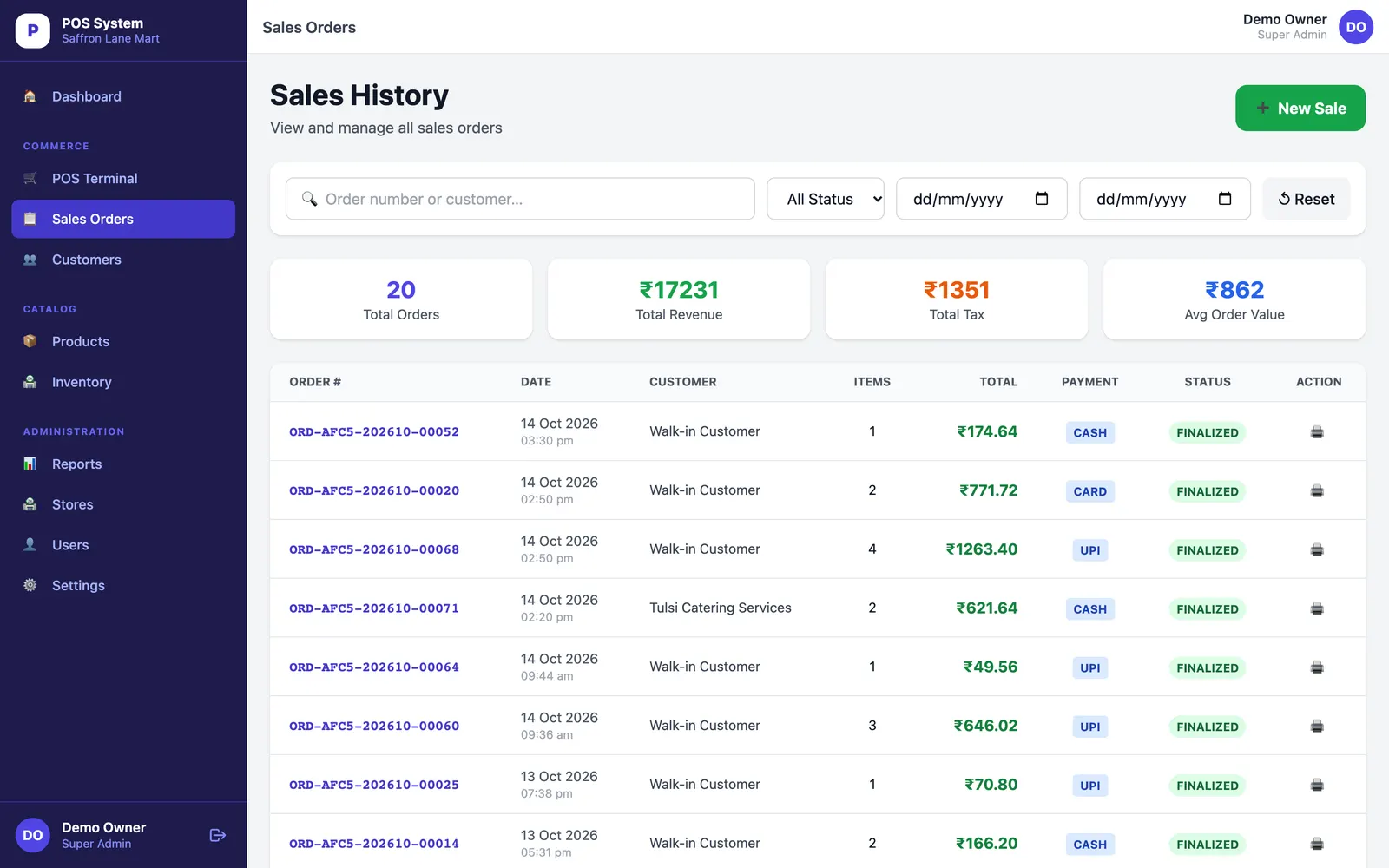1389x868 pixels.
Task: Print receipt for order ORD-AFC5-202610-00020
Action: [1317, 491]
